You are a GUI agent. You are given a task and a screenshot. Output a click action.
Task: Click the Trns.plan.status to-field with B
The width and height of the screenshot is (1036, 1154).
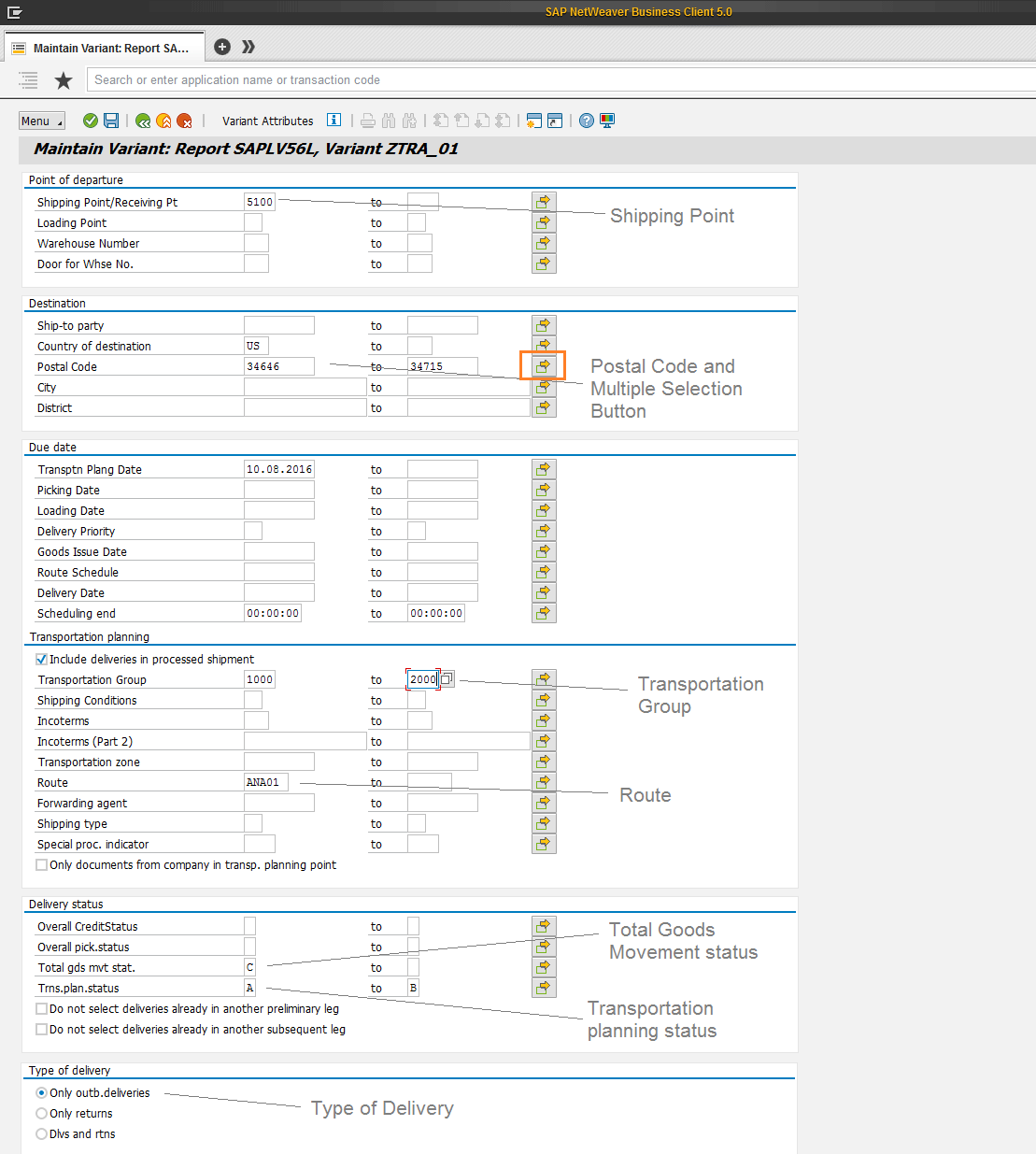coord(413,988)
